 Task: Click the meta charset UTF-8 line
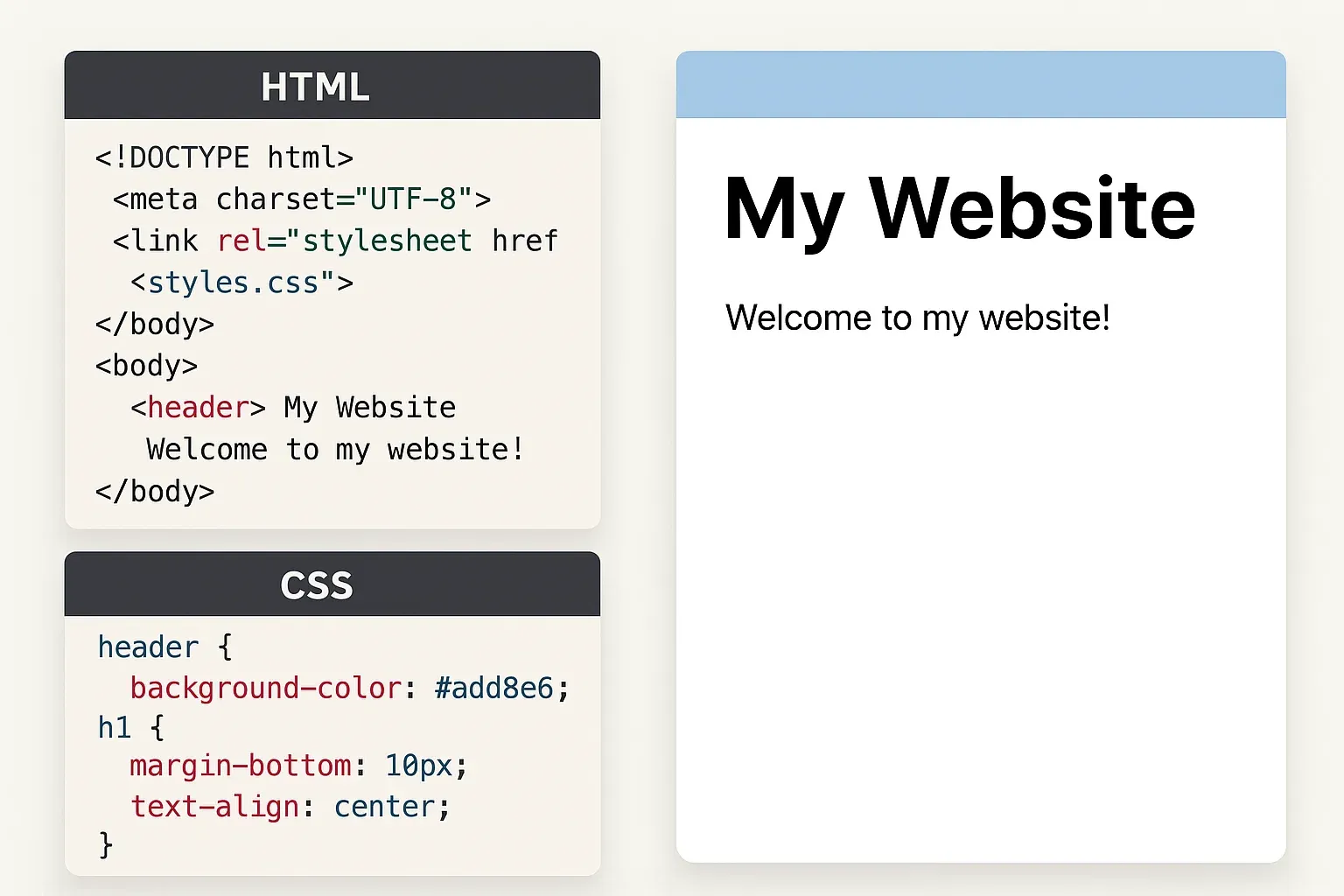(x=301, y=199)
